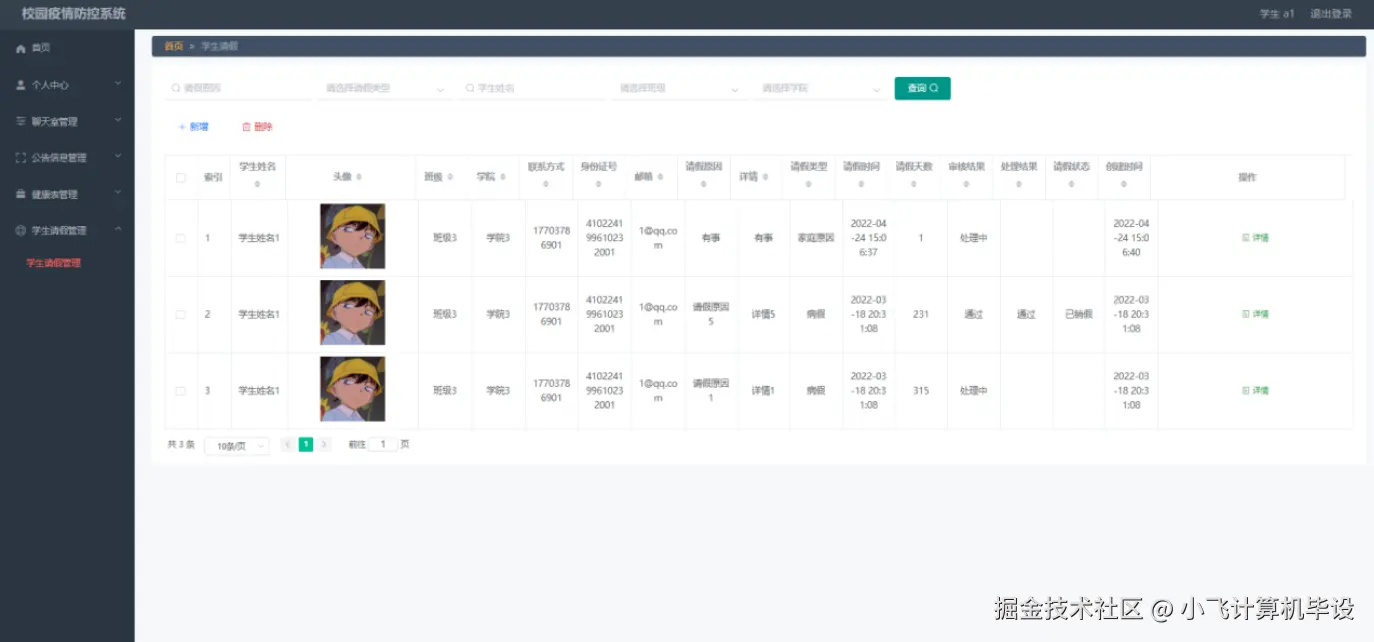The image size is (1374, 642).
Task: Click the globe icon beside 学生请假管理
Action: pyautogui.click(x=21, y=230)
